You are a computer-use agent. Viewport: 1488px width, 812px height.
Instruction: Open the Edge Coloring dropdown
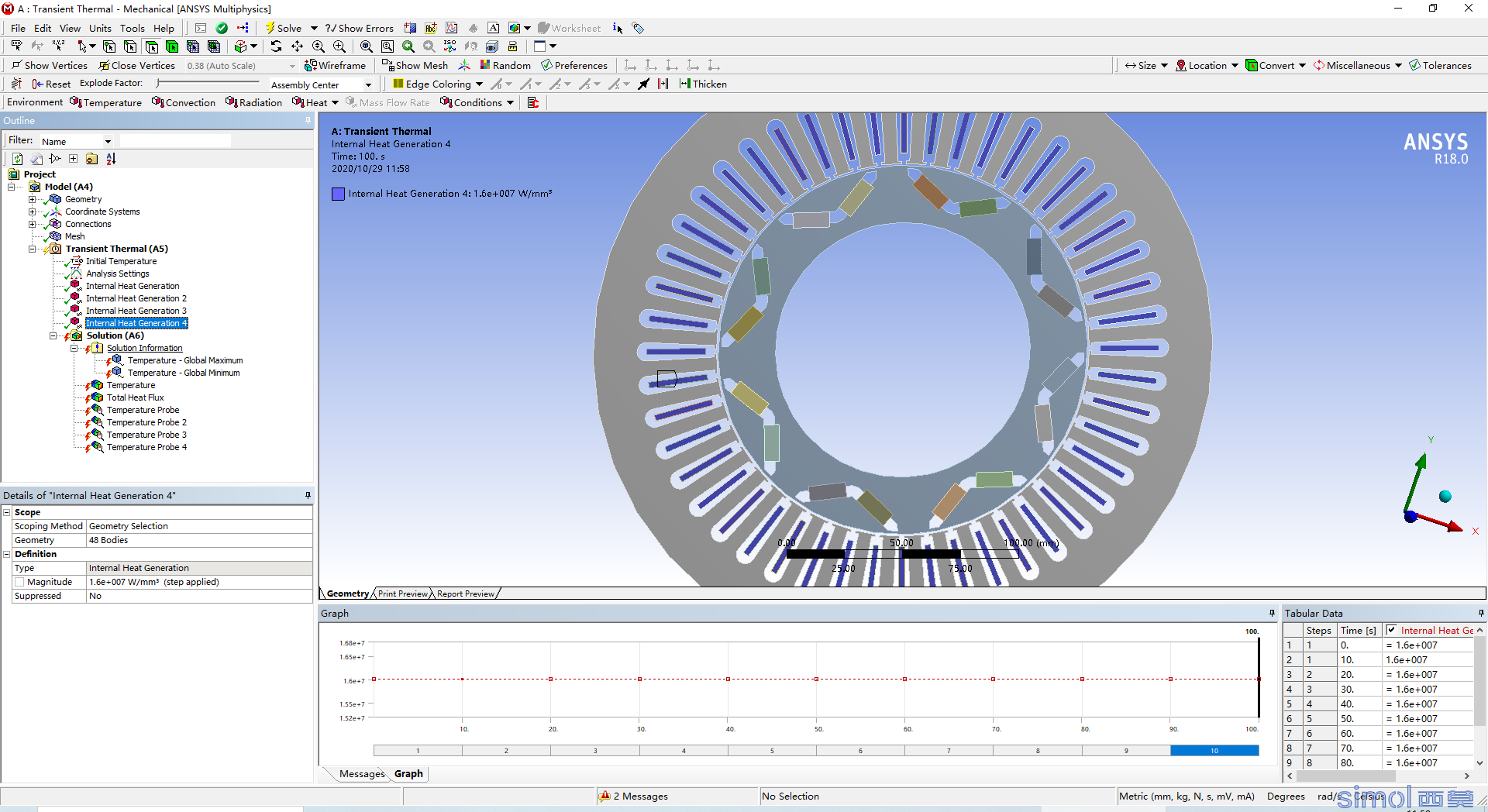[x=479, y=84]
